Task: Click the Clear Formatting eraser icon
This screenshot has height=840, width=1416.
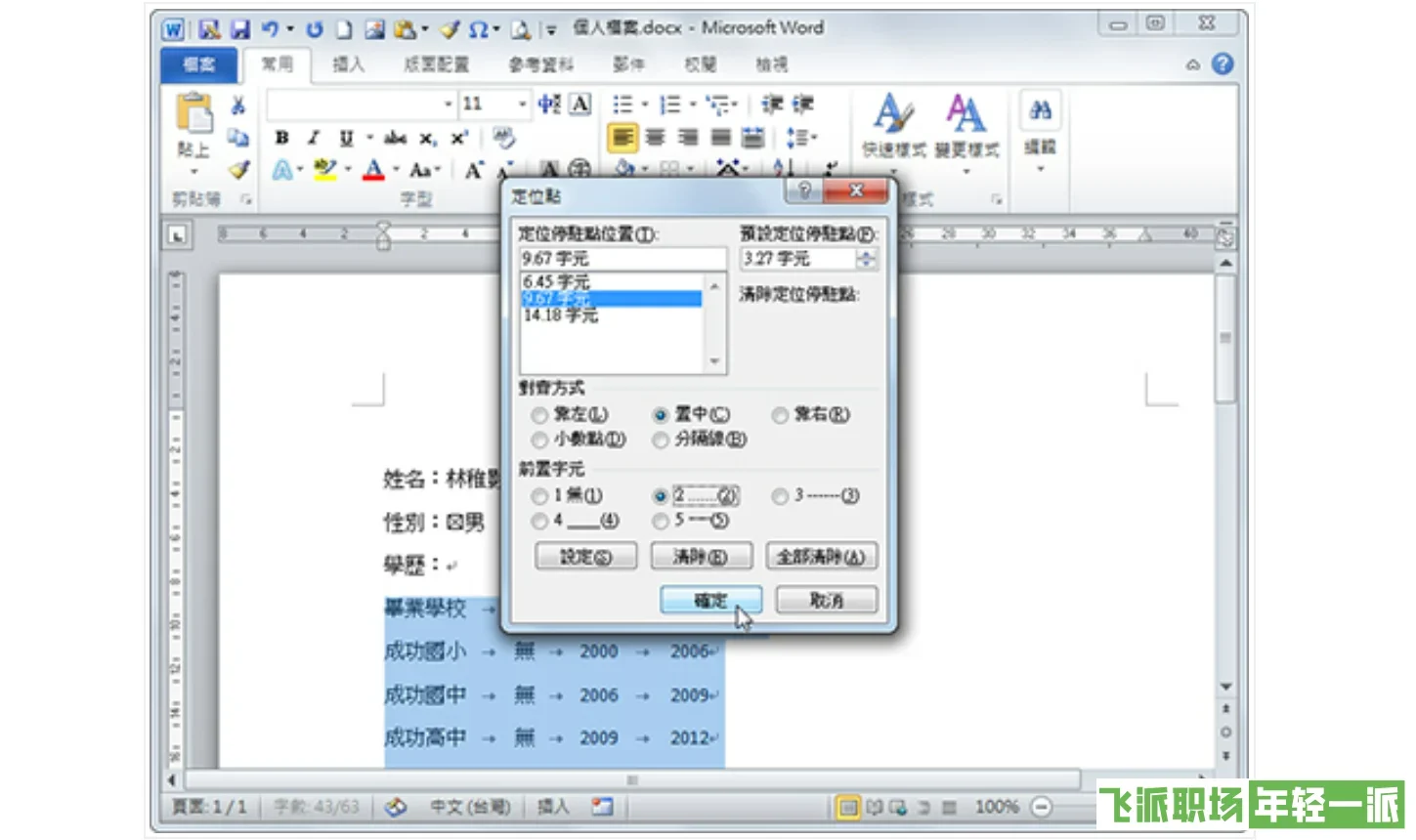Action: pyautogui.click(x=503, y=138)
